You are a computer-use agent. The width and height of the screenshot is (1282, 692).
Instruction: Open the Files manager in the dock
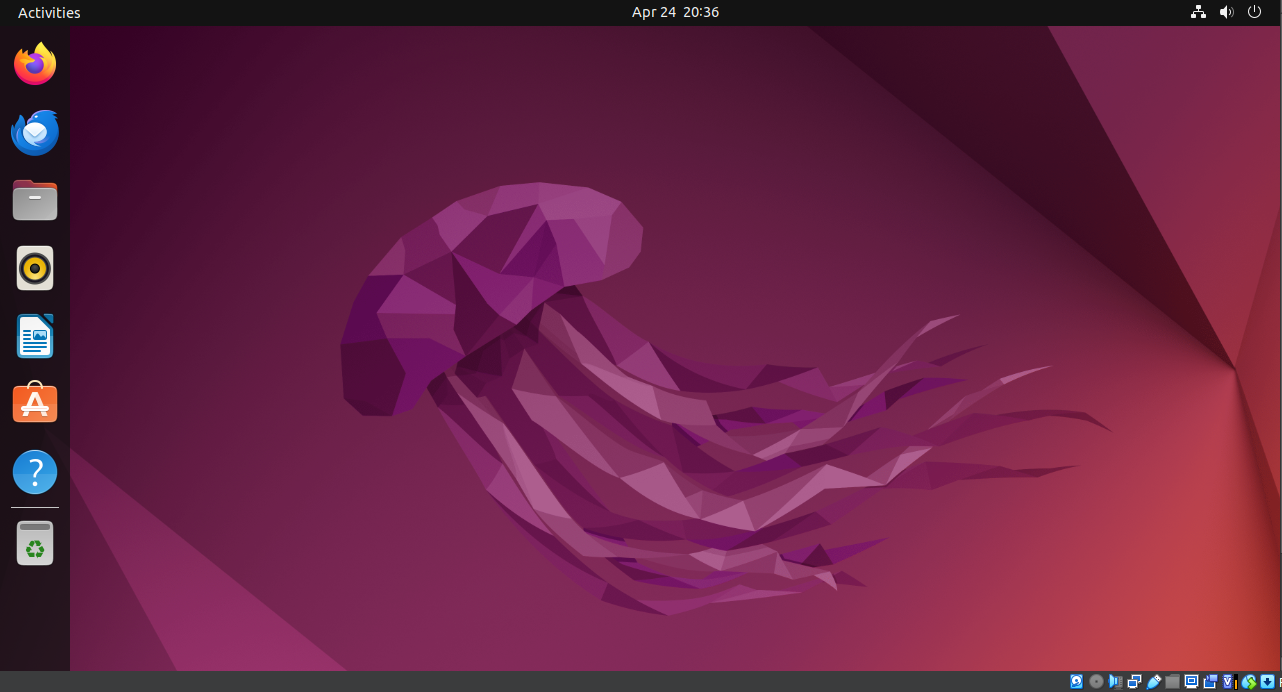click(x=35, y=200)
